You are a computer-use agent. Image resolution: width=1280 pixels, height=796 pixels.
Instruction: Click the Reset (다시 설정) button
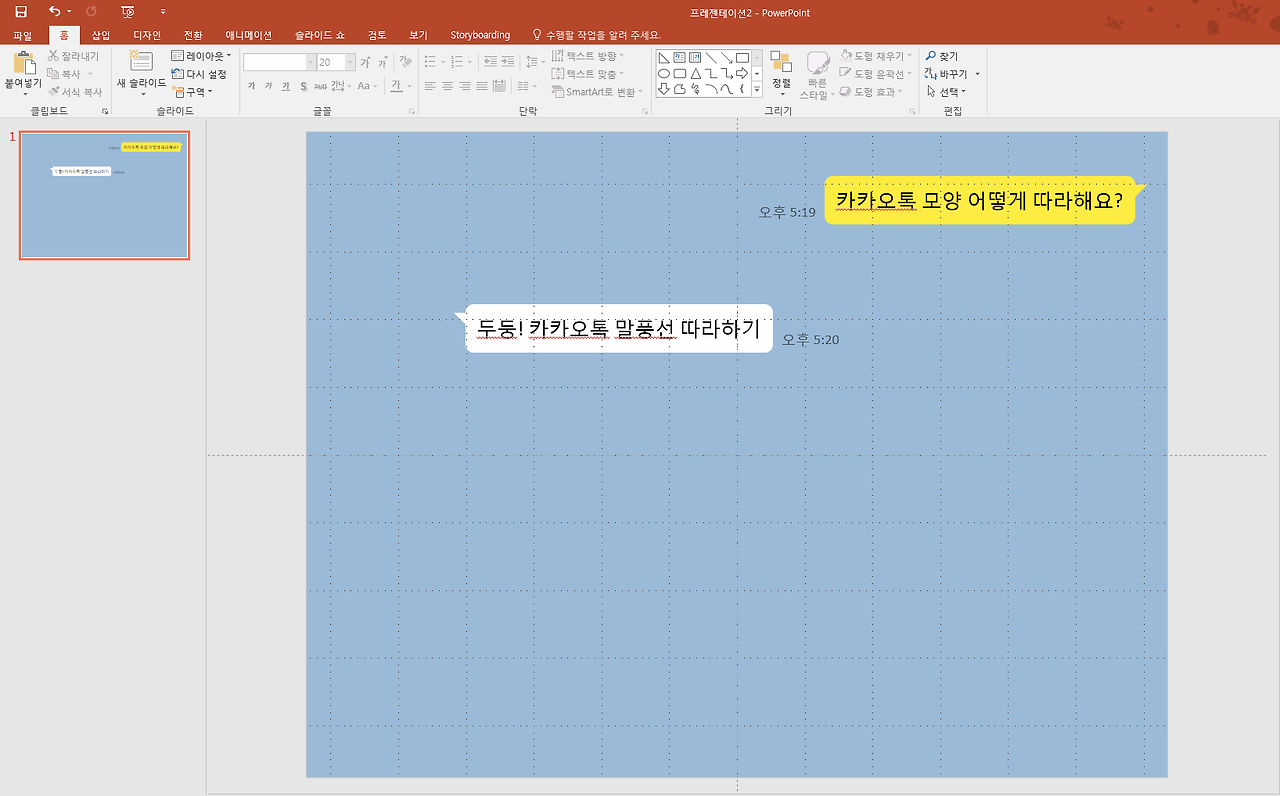pos(199,74)
